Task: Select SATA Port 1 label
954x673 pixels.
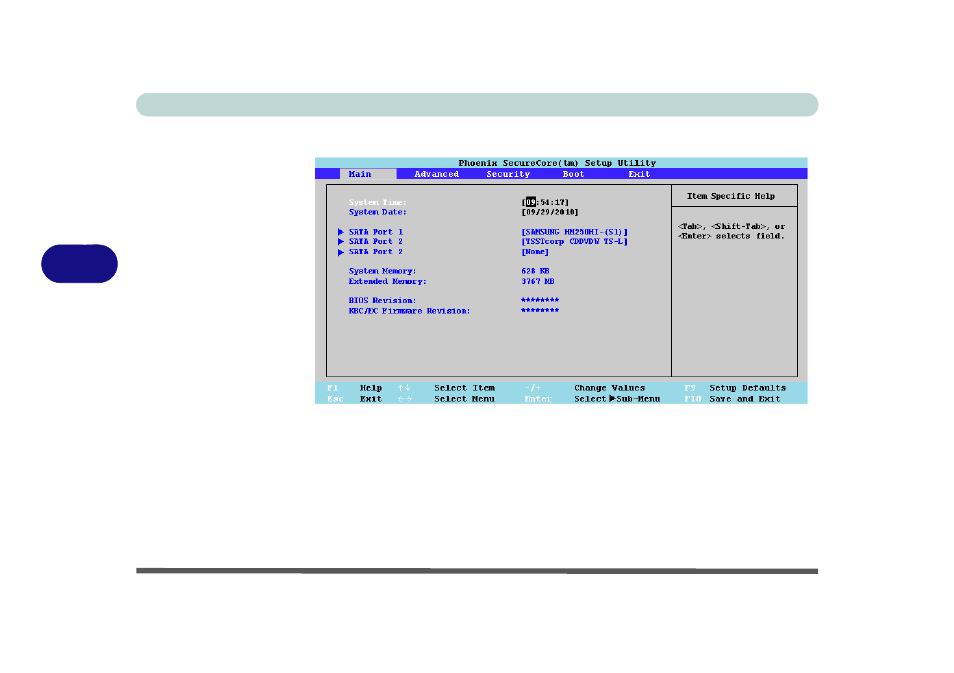Action: (x=375, y=232)
